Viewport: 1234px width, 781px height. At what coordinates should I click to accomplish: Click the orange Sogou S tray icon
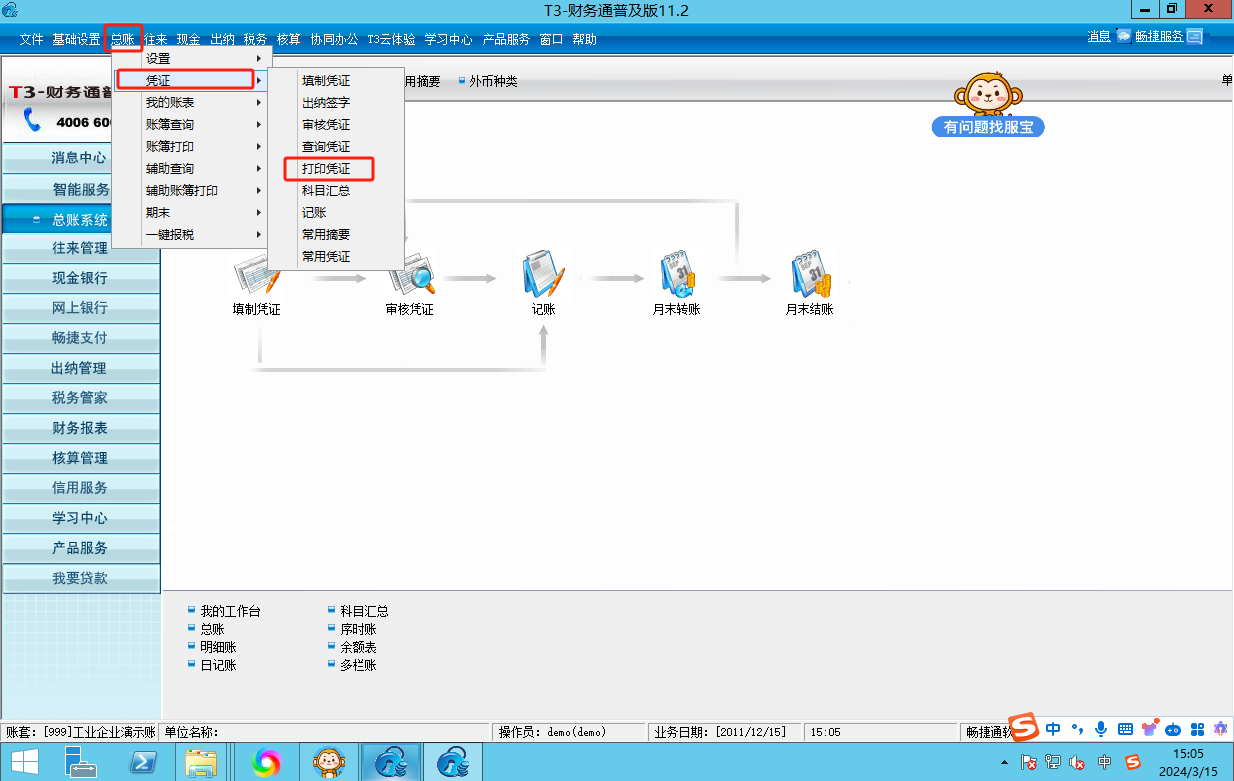coord(1132,762)
